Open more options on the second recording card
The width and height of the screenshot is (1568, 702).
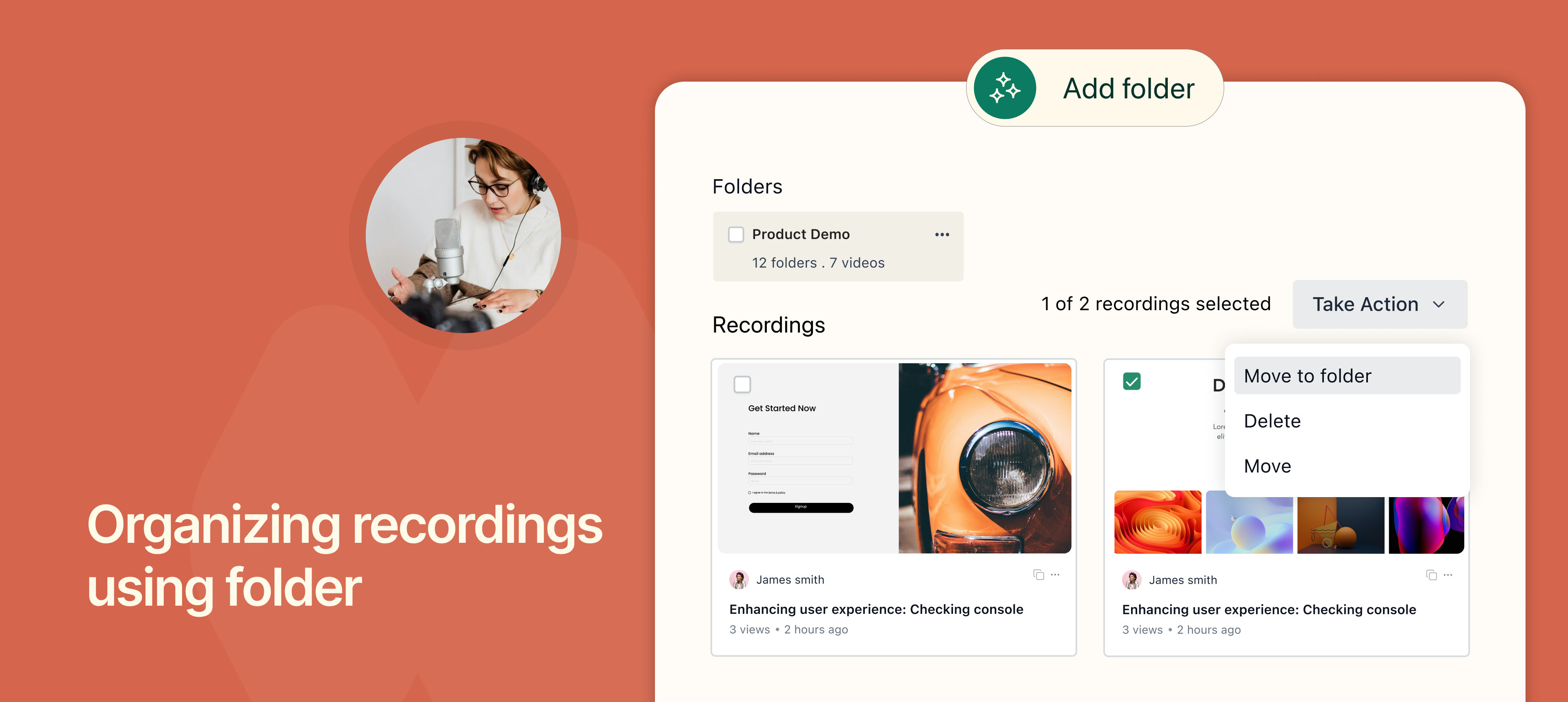tap(1448, 574)
